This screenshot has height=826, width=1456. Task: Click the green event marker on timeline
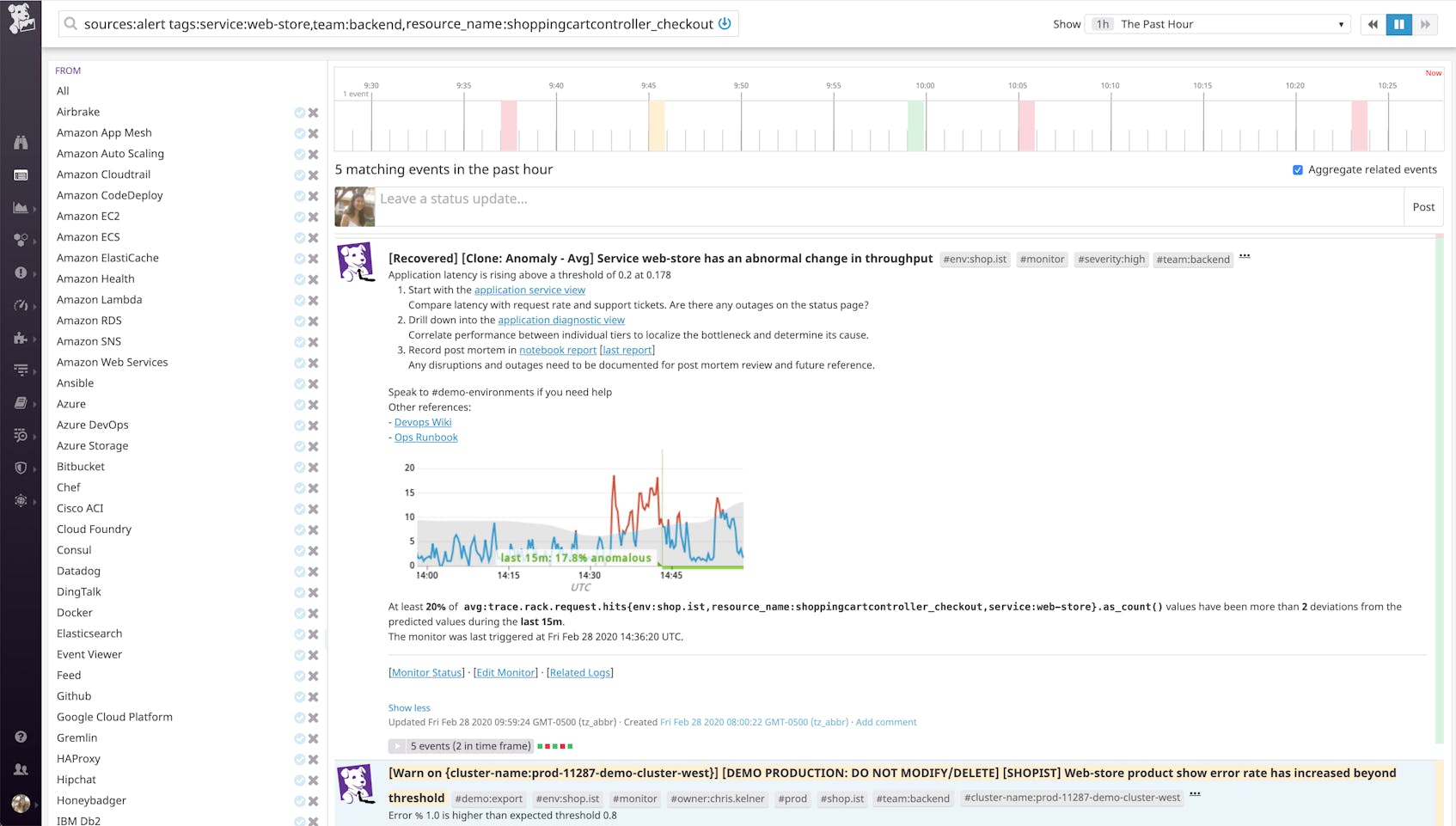pyautogui.click(x=916, y=125)
